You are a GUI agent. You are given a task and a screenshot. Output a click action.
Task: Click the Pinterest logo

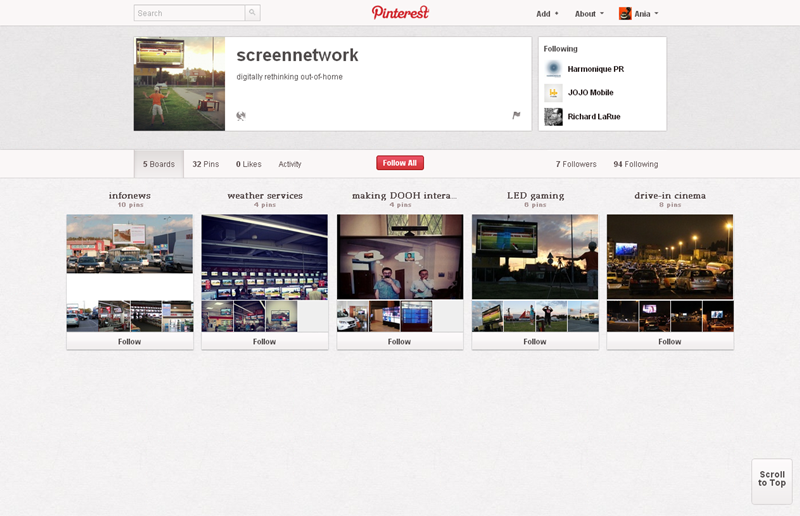click(400, 13)
